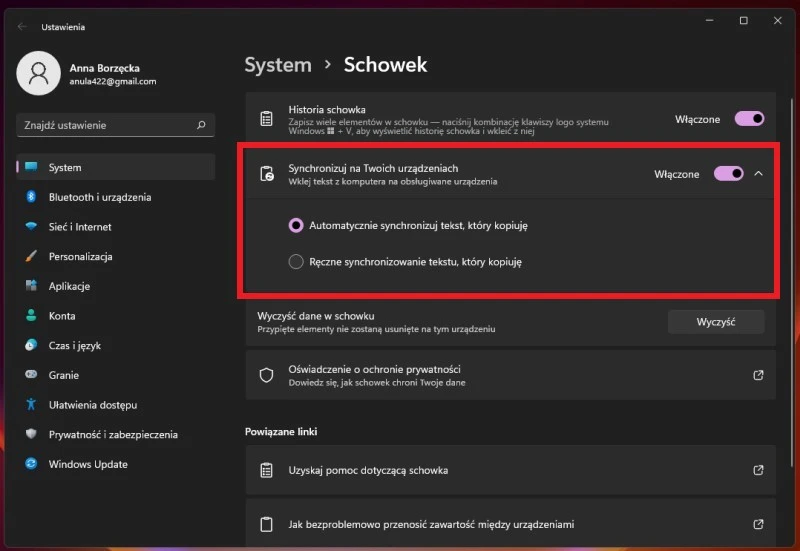Click the Anna Borzęcka account name
800x551 pixels.
(105, 68)
